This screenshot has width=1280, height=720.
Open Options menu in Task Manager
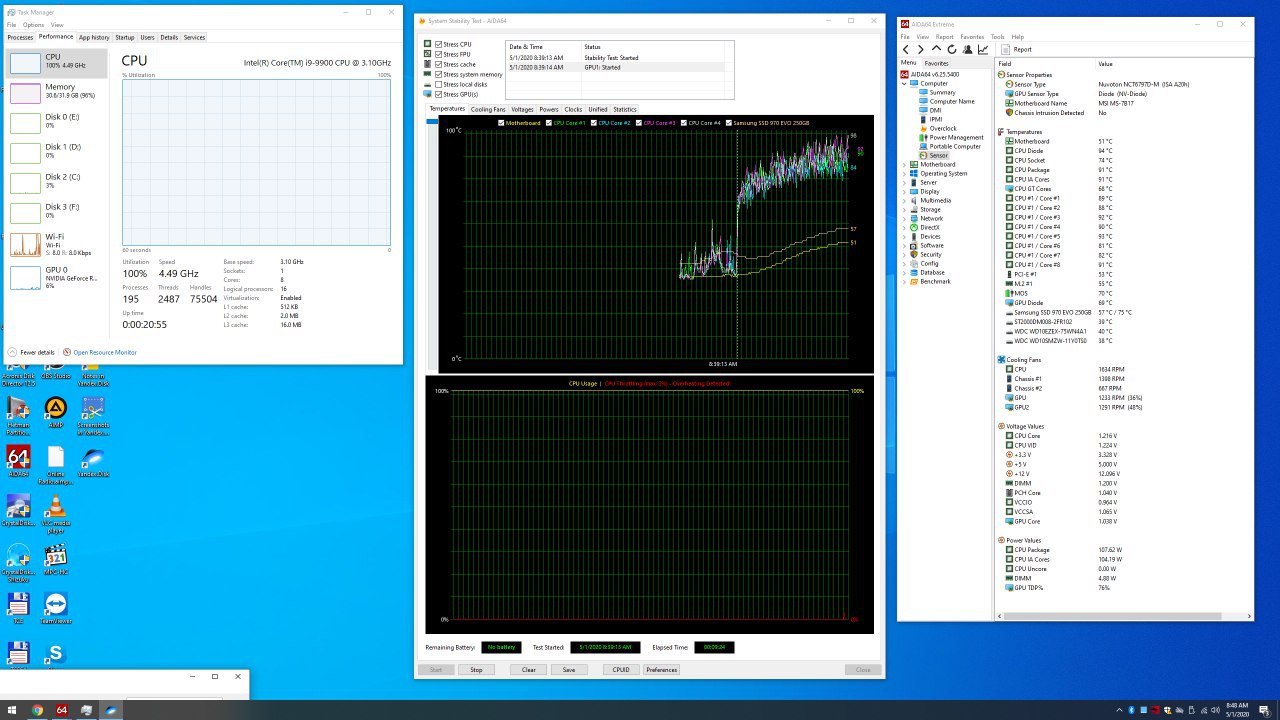(34, 24)
